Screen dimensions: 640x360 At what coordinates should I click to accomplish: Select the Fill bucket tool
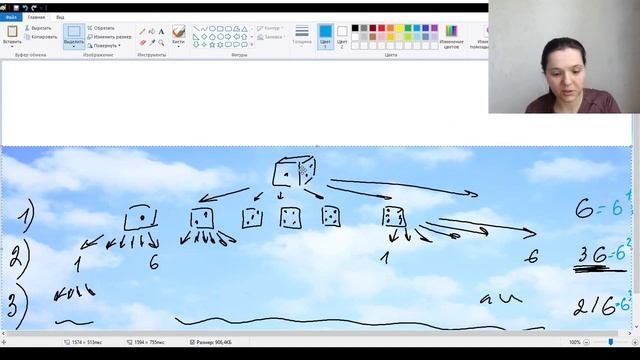click(x=152, y=31)
